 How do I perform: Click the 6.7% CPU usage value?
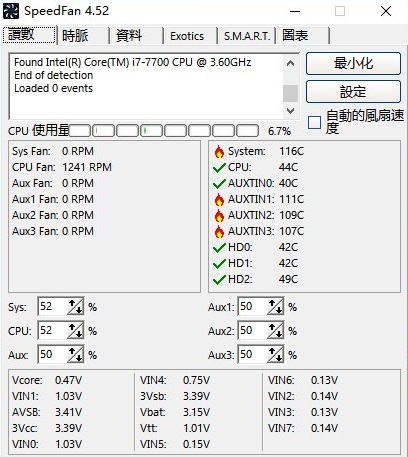coord(279,131)
